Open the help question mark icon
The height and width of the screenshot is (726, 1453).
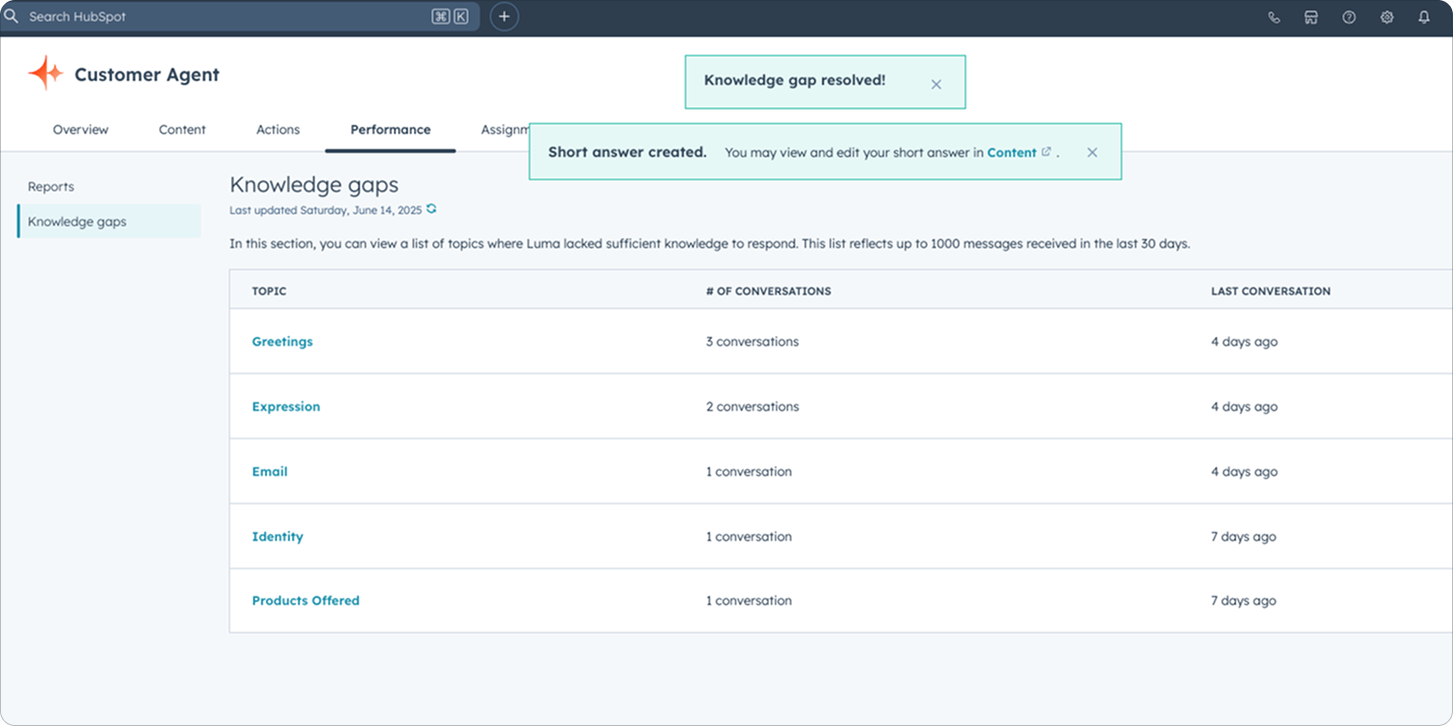pos(1349,17)
